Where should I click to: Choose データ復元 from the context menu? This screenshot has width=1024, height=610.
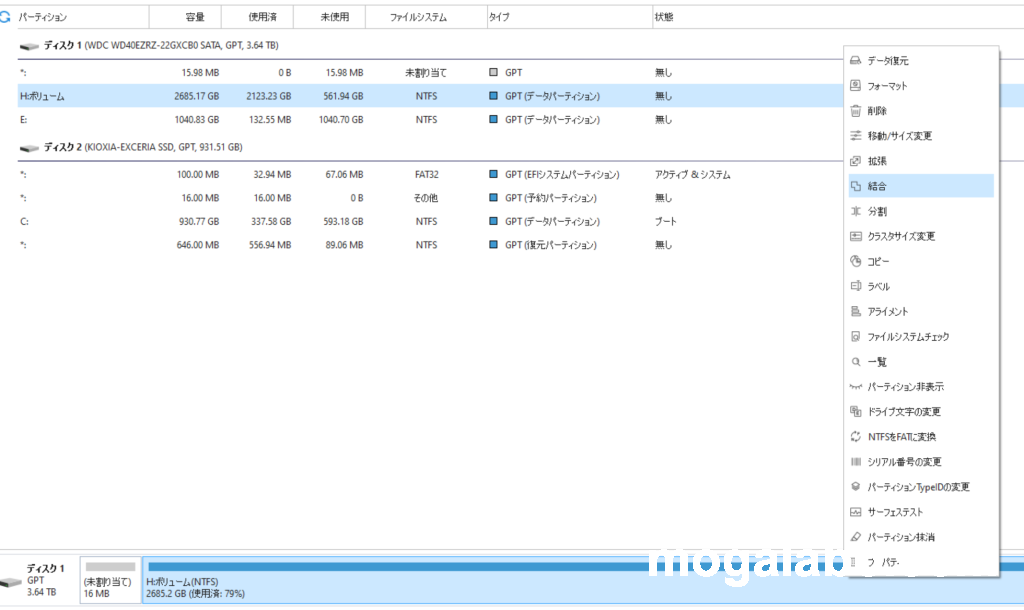tap(888, 61)
